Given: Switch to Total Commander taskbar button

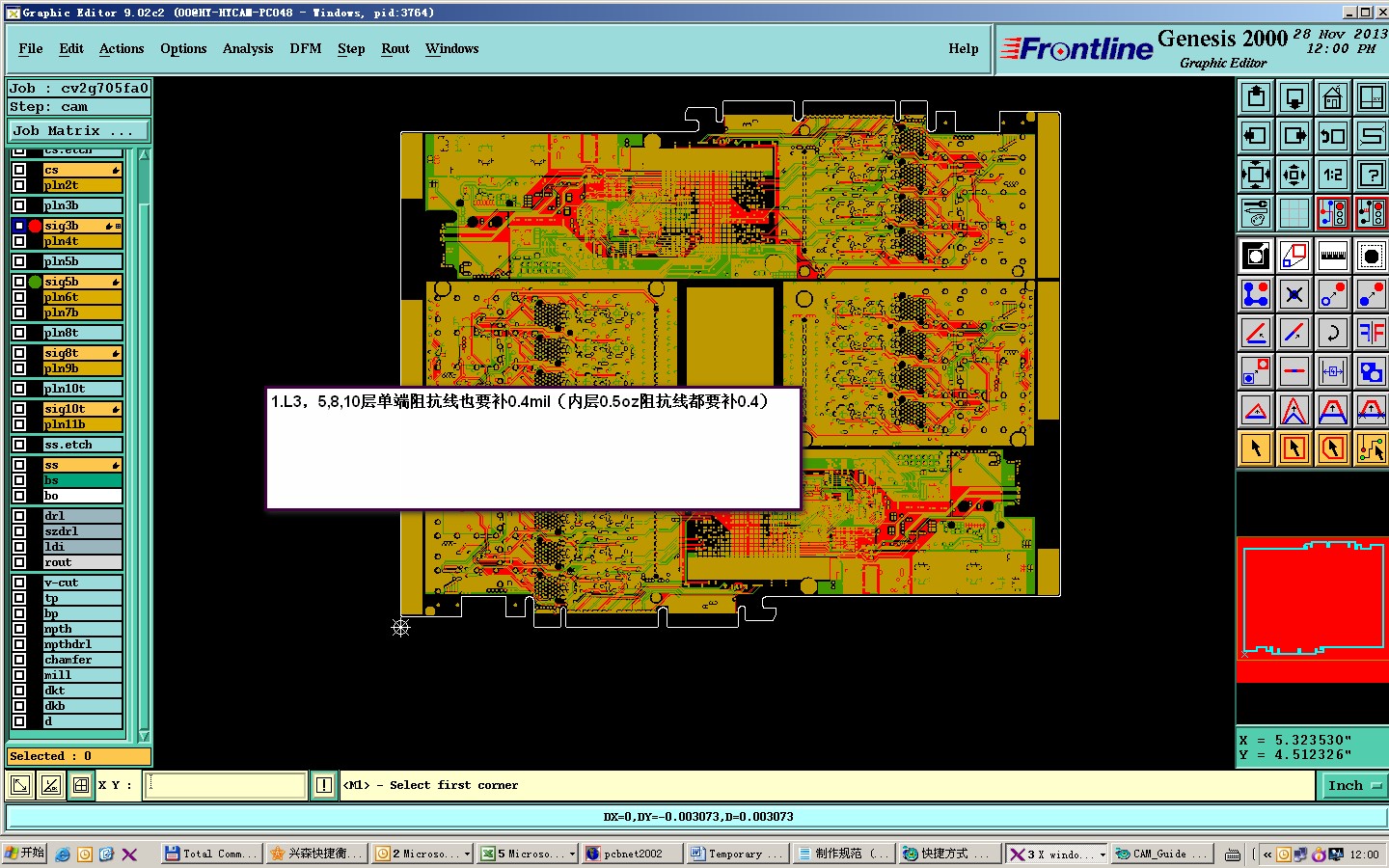Looking at the screenshot, I should pos(211,854).
